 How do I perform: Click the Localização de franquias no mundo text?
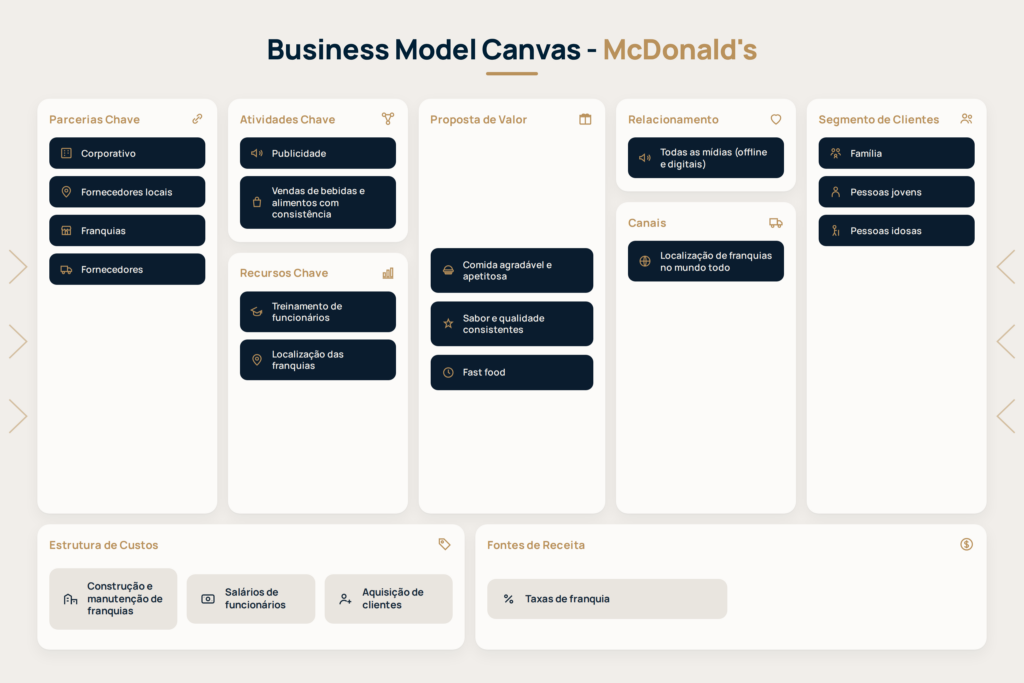716,261
